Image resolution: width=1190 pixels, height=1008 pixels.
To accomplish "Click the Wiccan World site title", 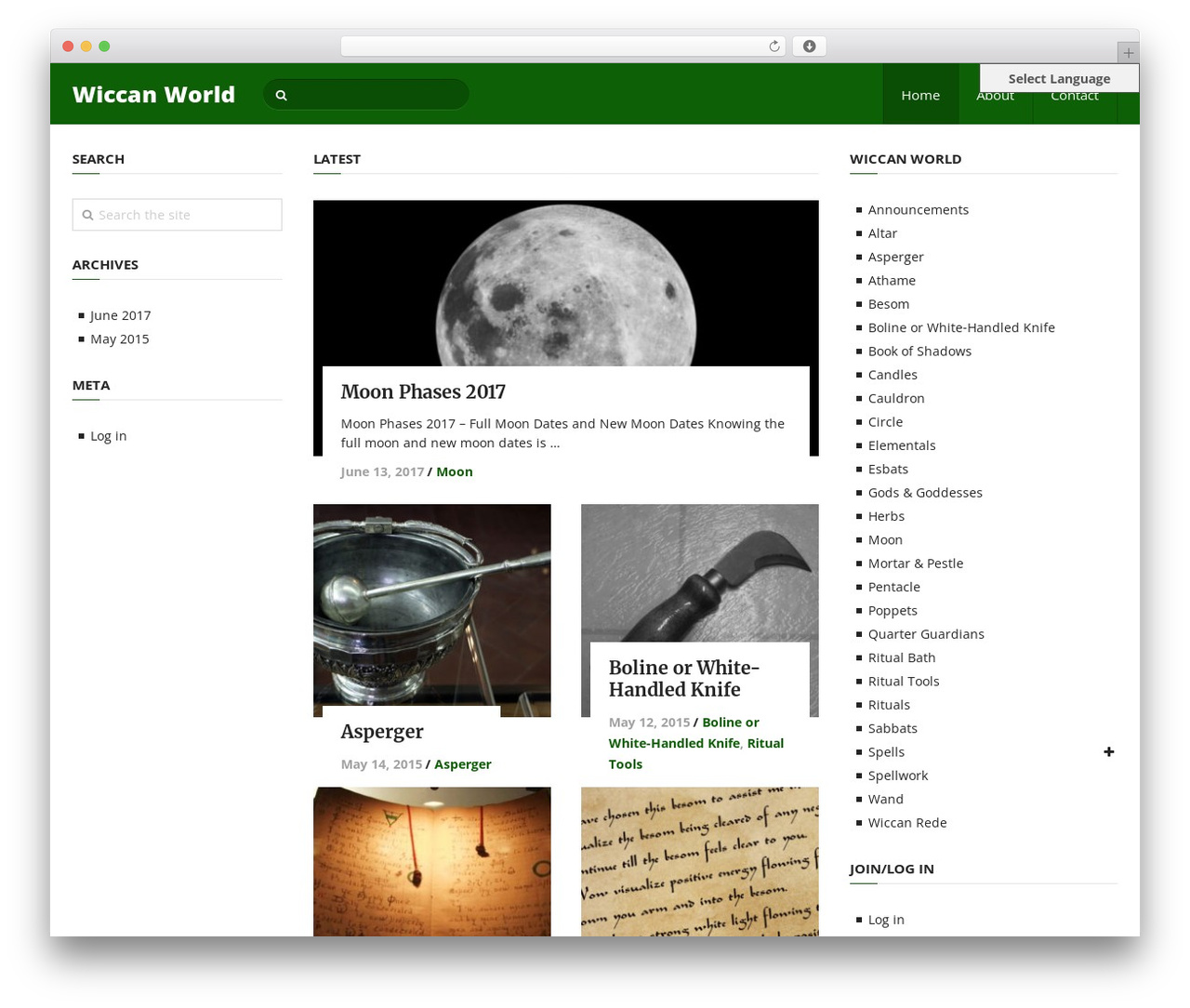I will coord(153,95).
